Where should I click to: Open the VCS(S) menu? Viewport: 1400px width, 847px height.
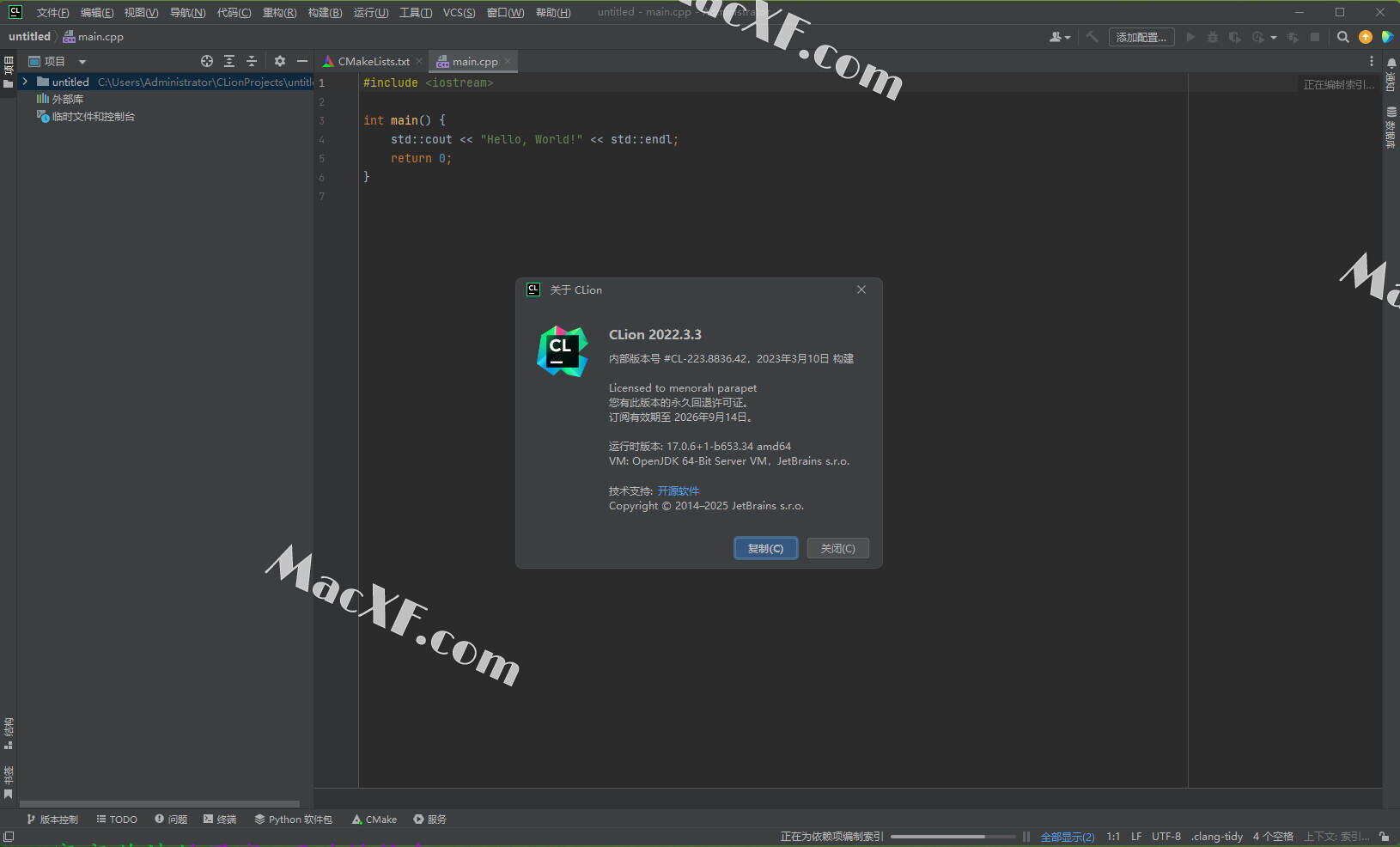(x=459, y=12)
